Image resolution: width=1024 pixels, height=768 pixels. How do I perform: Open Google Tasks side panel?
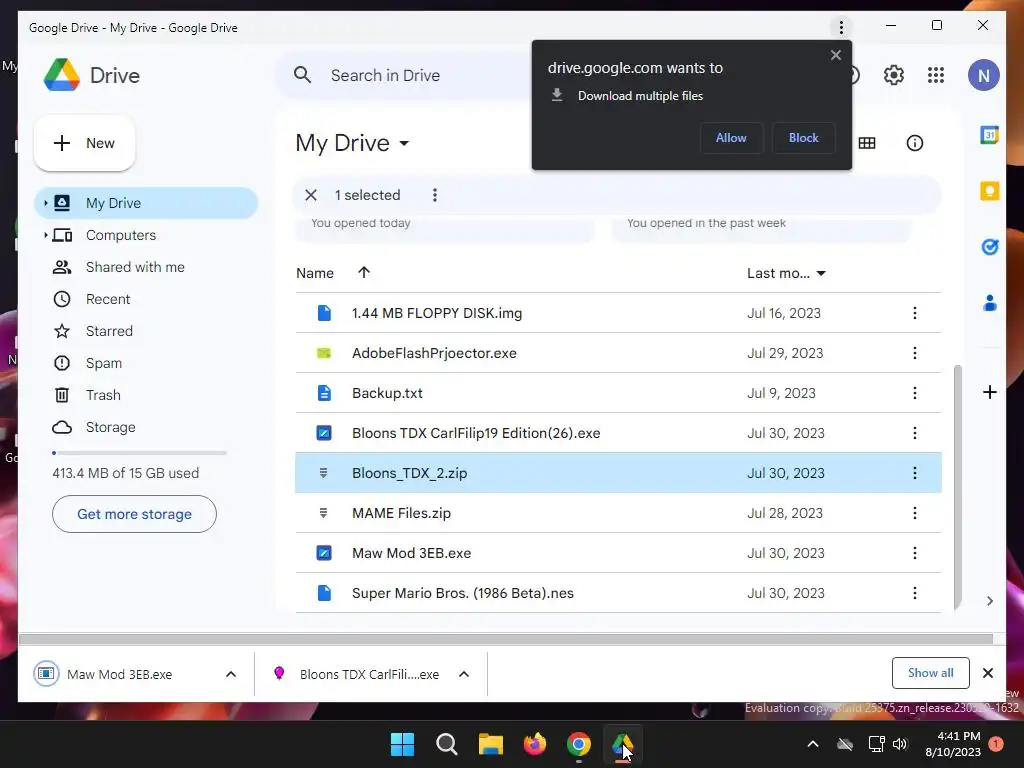pyautogui.click(x=989, y=247)
